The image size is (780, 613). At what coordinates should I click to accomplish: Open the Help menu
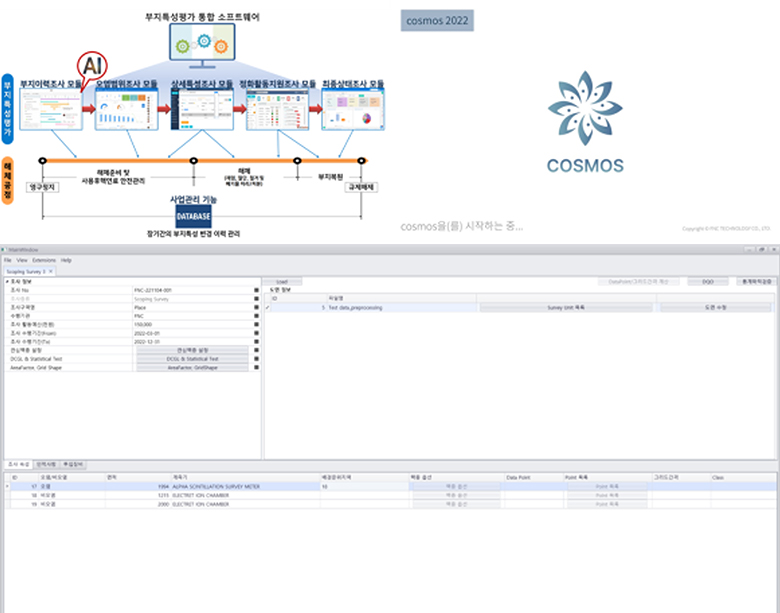pyautogui.click(x=66, y=260)
